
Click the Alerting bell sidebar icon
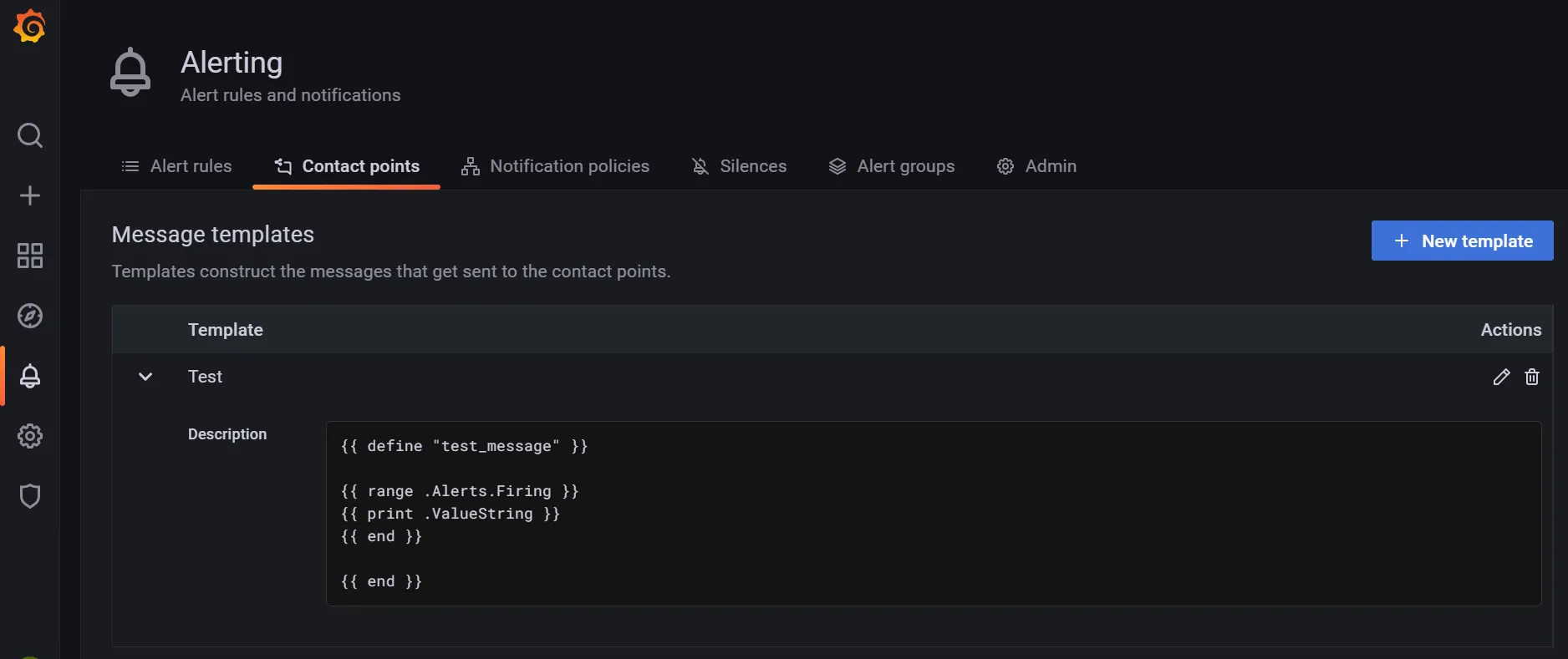click(30, 376)
